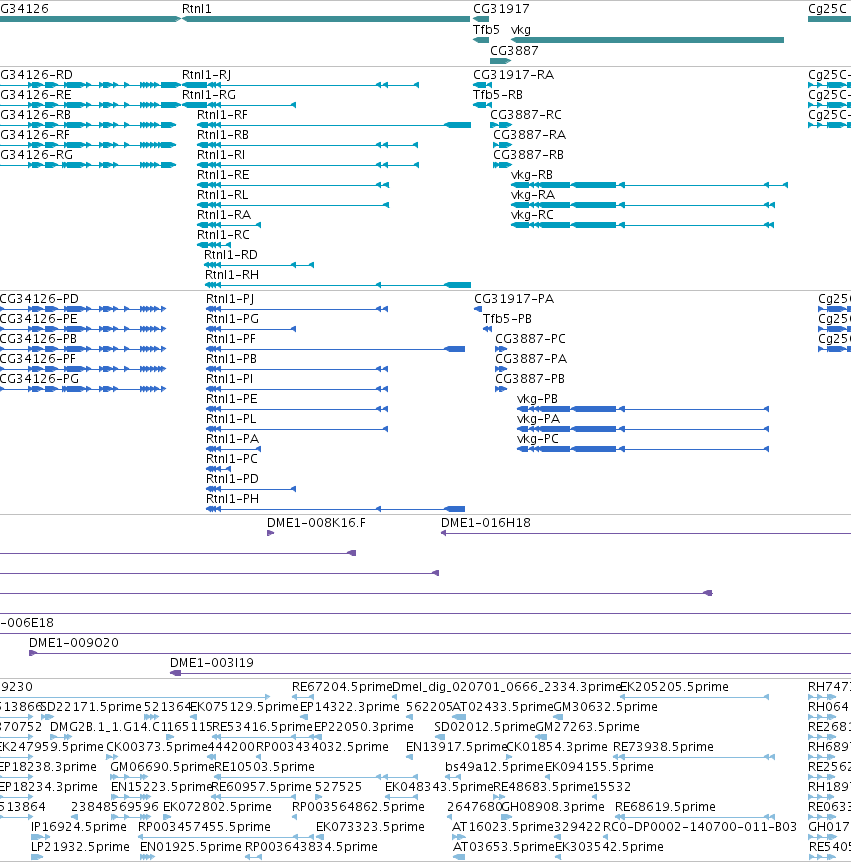Image resolution: width=851 pixels, height=862 pixels.
Task: Select EST EK073323.5prime
Action: click(319, 837)
